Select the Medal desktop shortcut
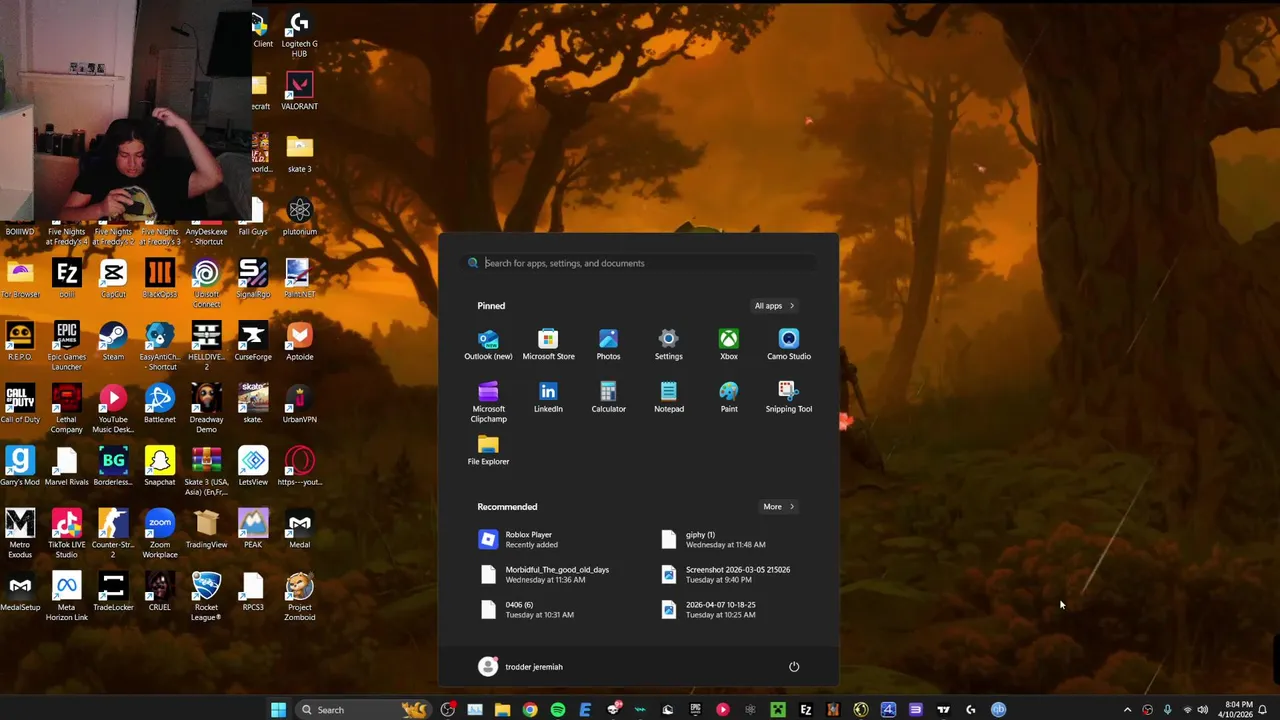The width and height of the screenshot is (1280, 720). pos(299,529)
